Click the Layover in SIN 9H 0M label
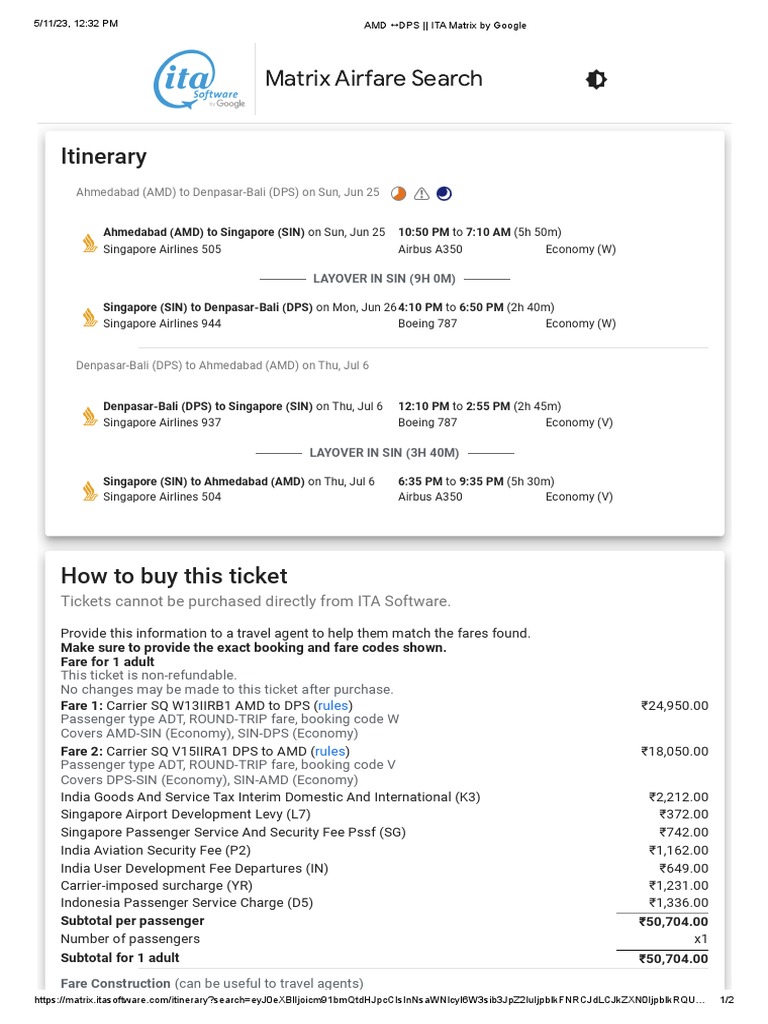 384,279
